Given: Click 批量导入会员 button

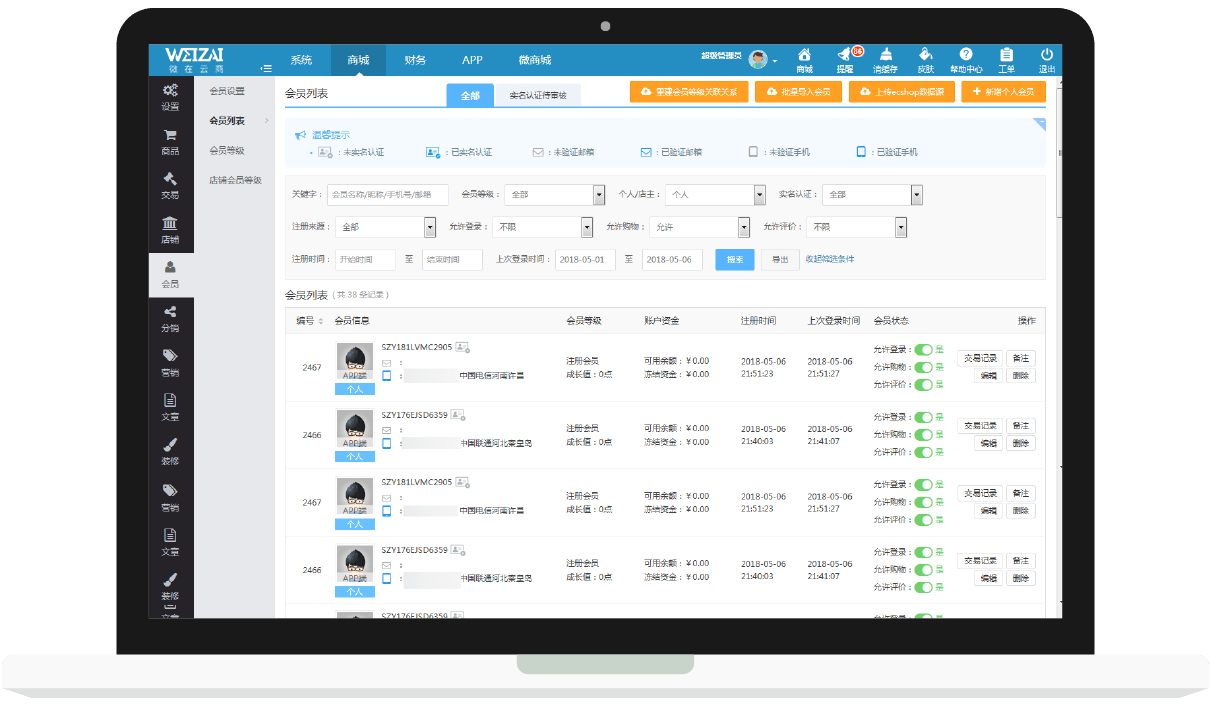Looking at the screenshot, I should [x=798, y=91].
